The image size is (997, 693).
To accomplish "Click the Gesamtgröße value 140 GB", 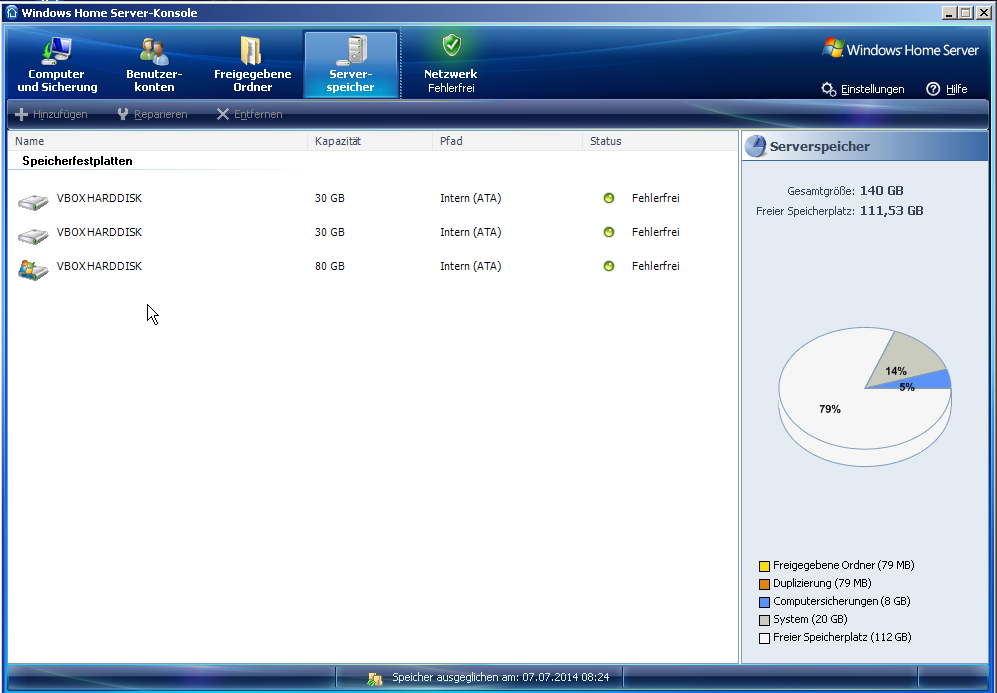I will pyautogui.click(x=881, y=190).
